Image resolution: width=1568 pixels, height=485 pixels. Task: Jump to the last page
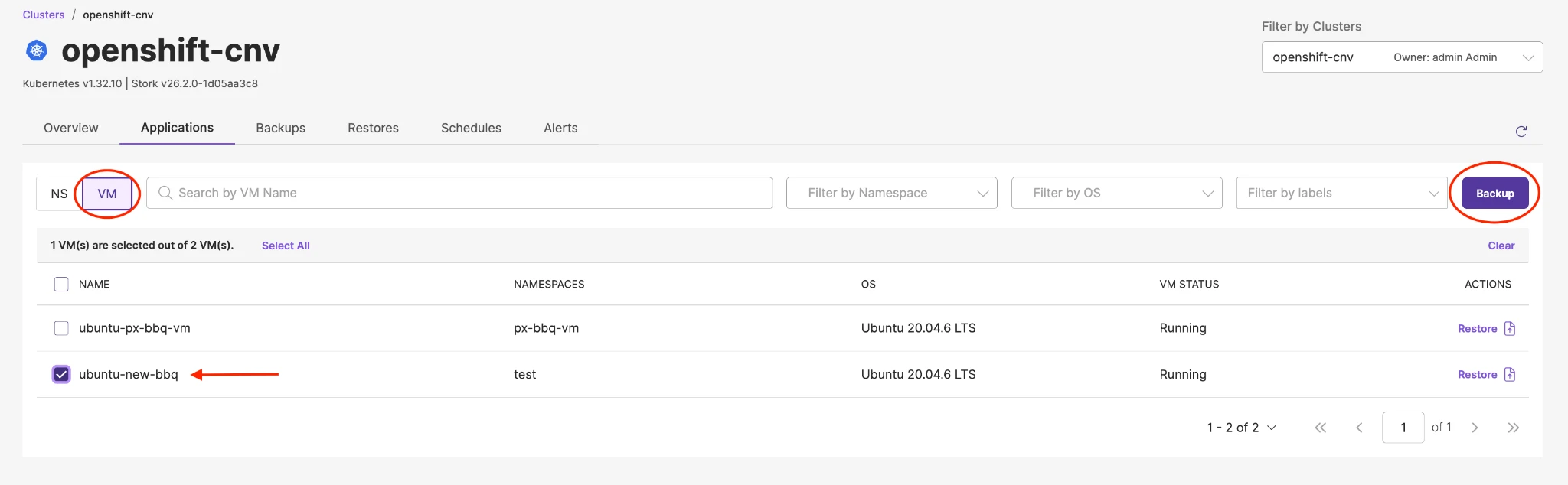click(1513, 428)
